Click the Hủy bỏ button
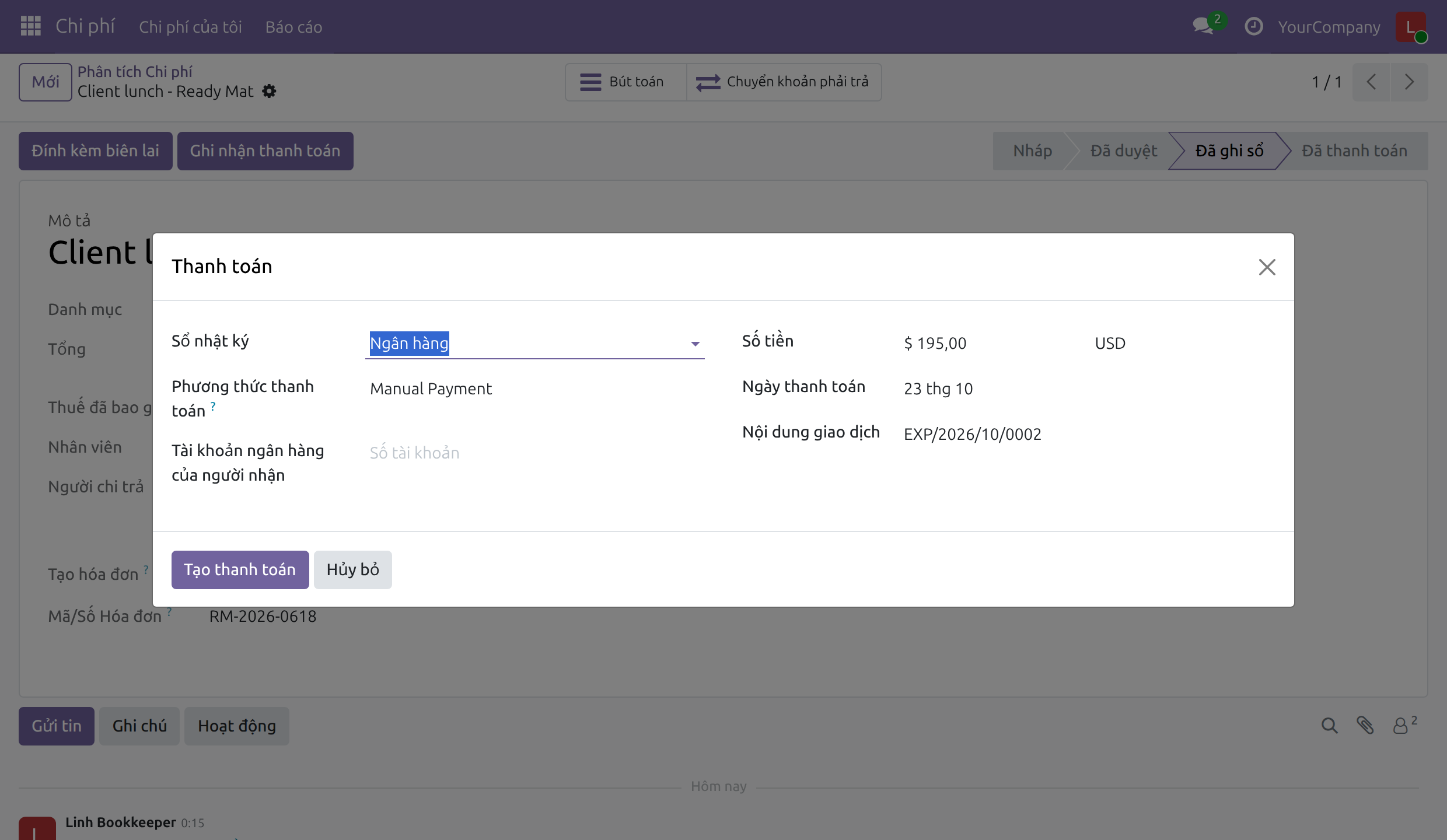Image resolution: width=1447 pixels, height=840 pixels. 353,569
